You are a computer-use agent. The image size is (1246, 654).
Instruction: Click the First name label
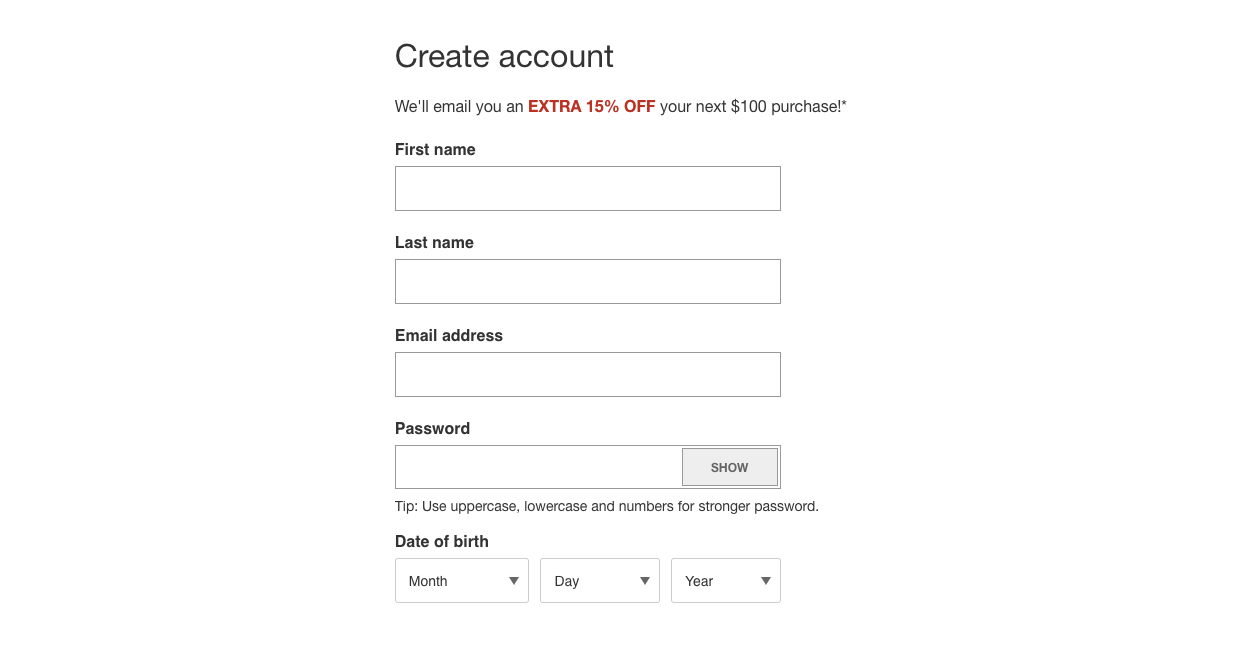click(x=435, y=150)
